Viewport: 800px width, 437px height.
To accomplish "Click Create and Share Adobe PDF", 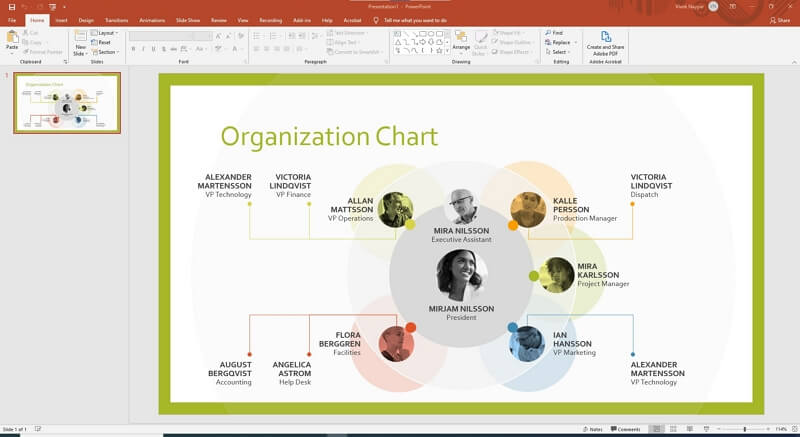I will 606,43.
